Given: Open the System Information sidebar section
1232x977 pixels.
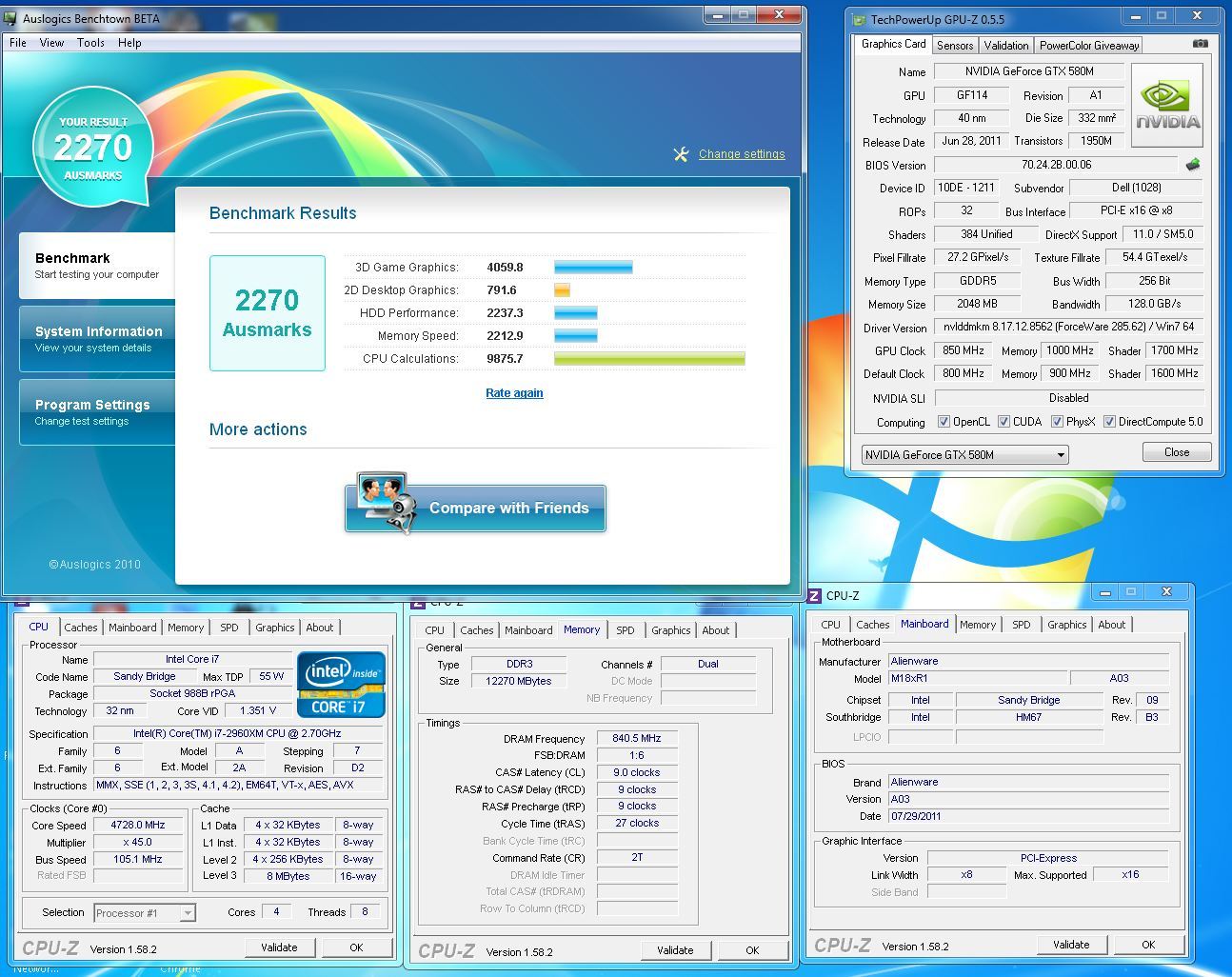Looking at the screenshot, I should 97,339.
